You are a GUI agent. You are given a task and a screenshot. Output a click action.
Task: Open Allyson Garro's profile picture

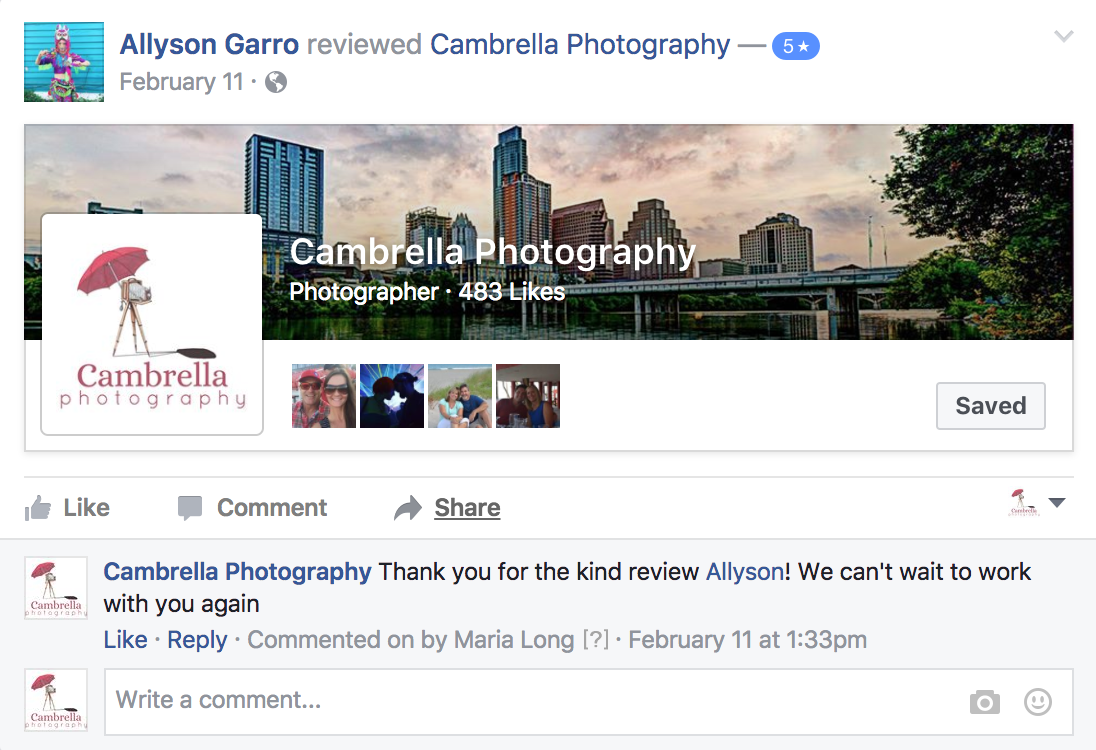point(64,62)
